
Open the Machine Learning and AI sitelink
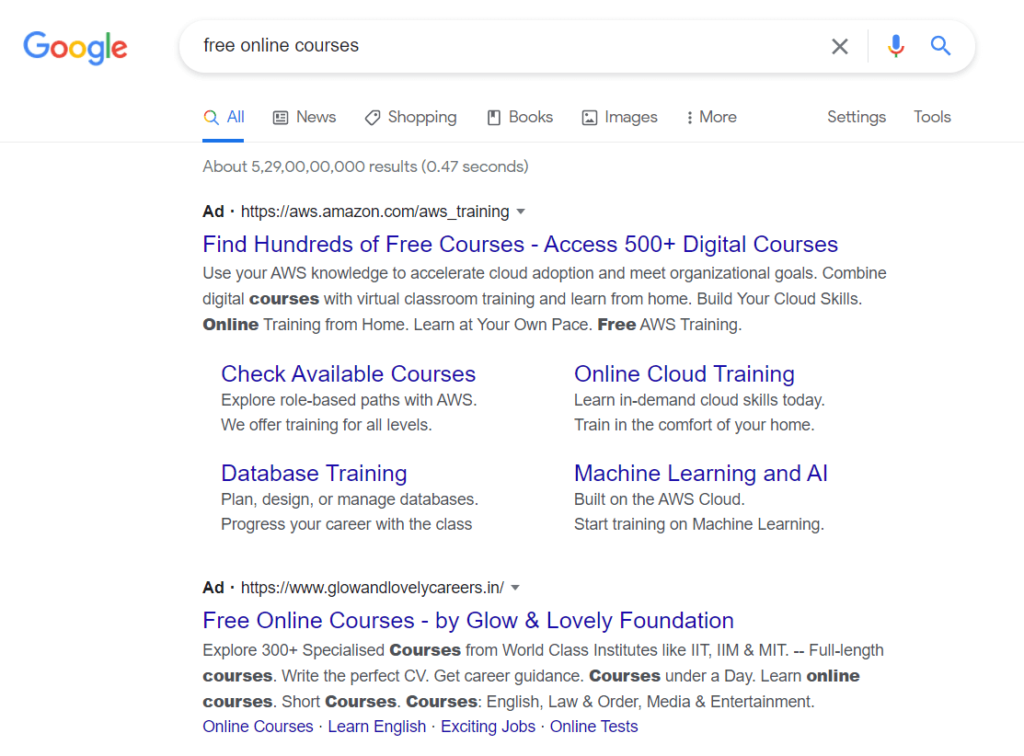point(701,473)
